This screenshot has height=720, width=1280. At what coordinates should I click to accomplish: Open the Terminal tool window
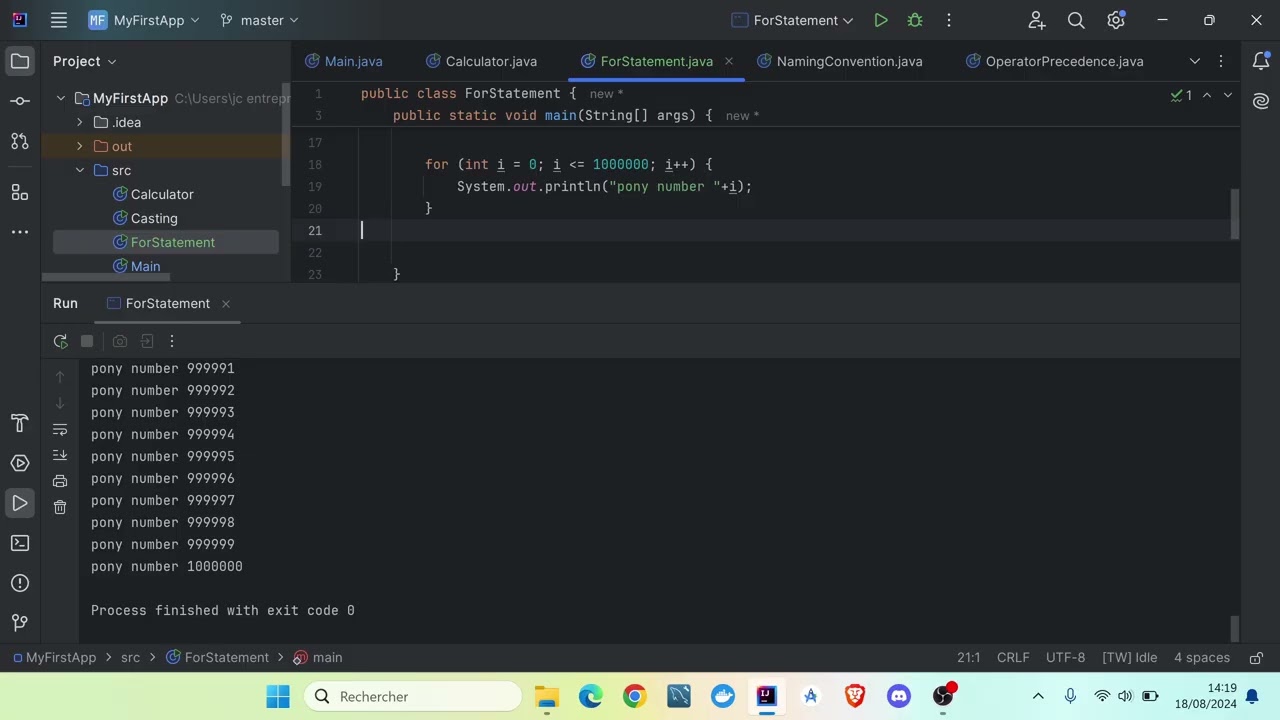coord(20,543)
